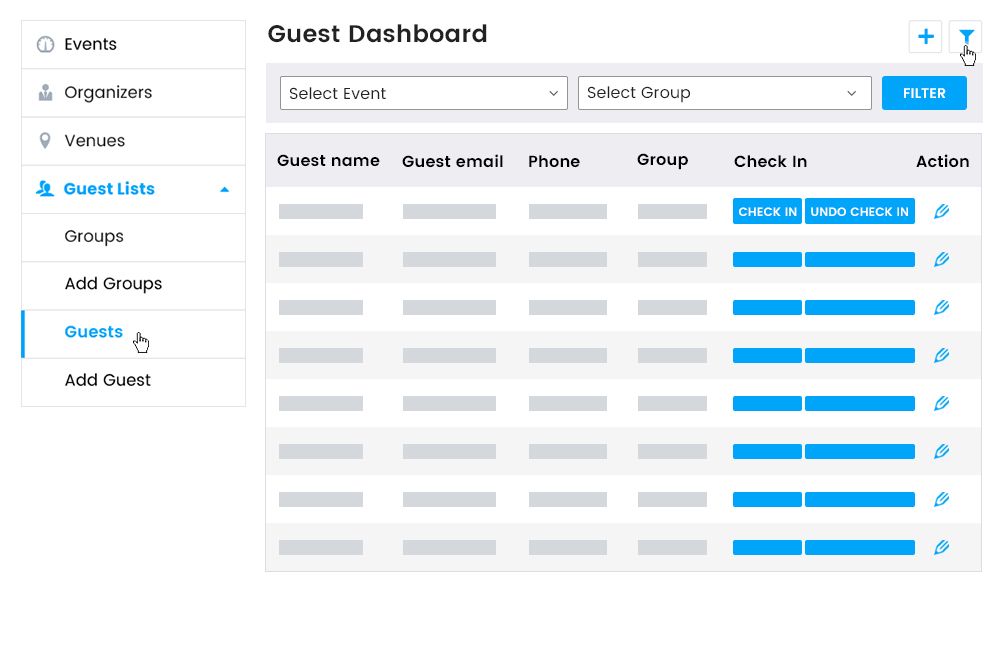
Task: Collapse Guest Lists with the up chevron
Action: tap(226, 189)
